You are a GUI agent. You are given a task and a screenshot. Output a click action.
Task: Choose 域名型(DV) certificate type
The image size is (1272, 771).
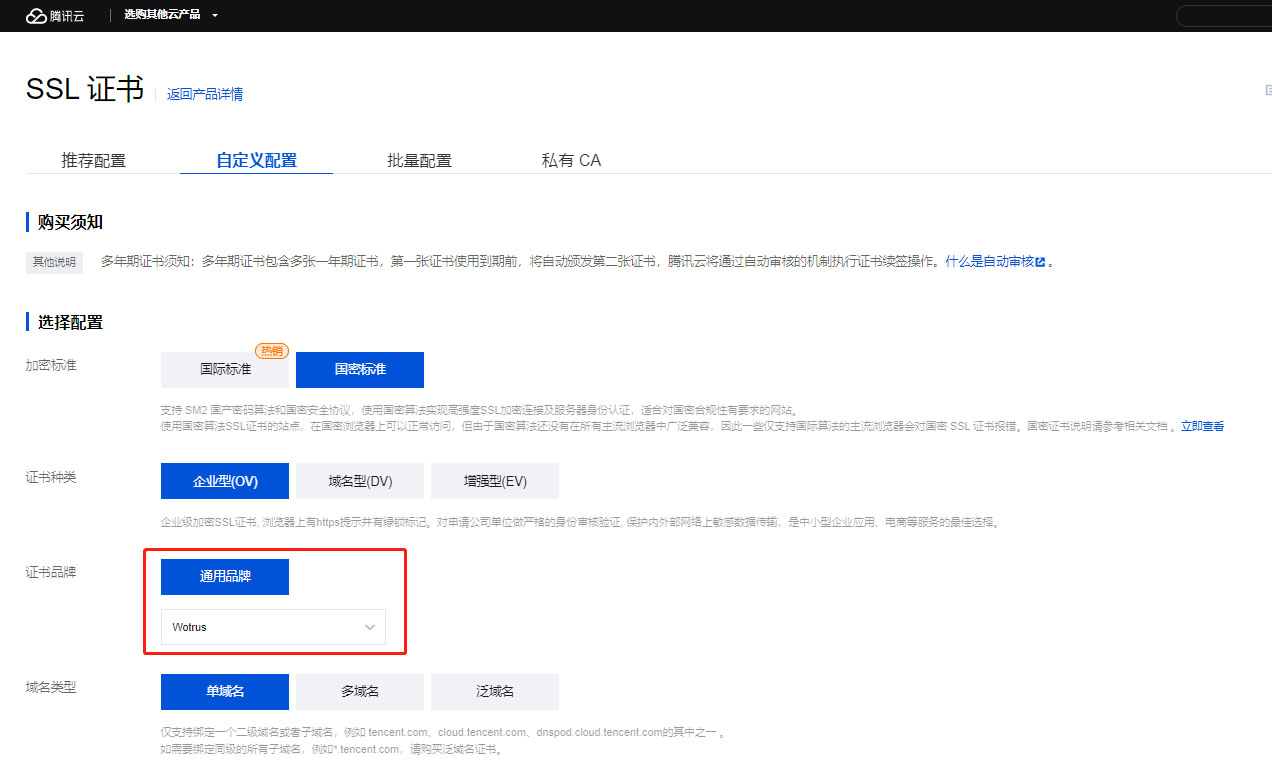pyautogui.click(x=360, y=481)
